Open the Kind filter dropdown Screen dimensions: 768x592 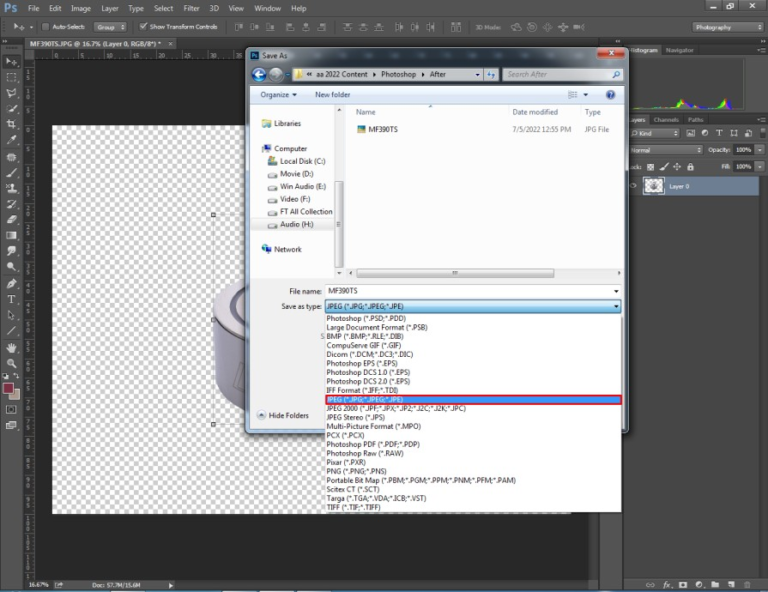pos(655,133)
